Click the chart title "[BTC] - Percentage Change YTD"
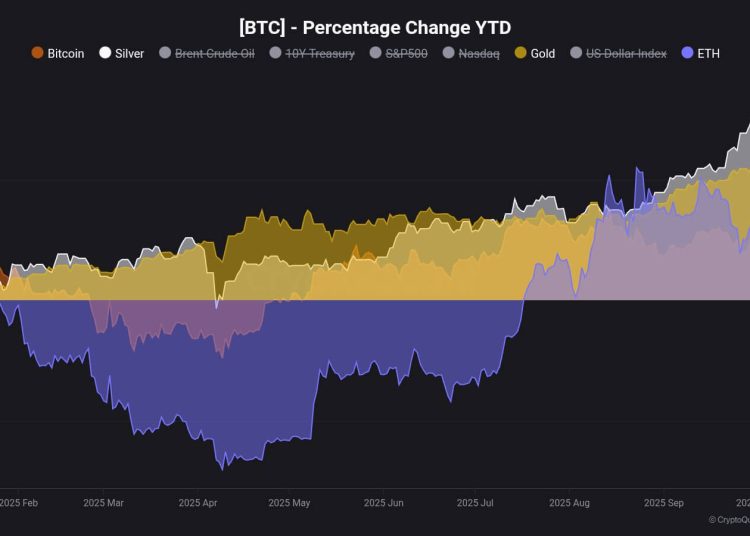 [375, 28]
